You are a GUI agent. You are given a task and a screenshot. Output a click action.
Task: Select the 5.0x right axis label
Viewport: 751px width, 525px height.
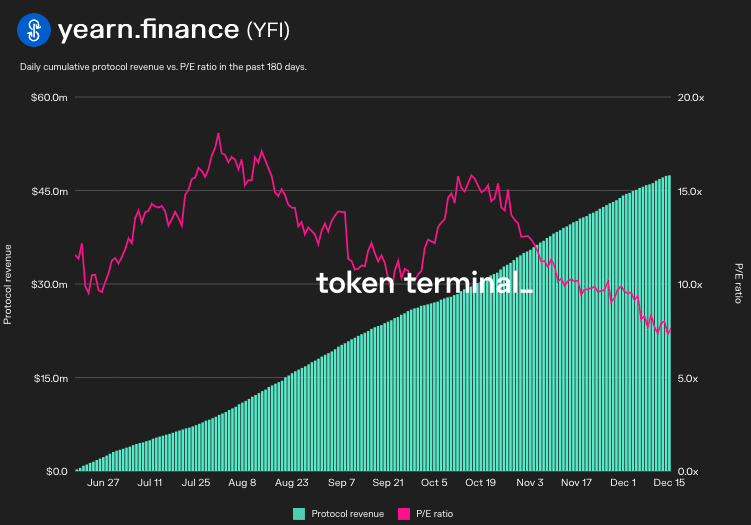[x=693, y=378]
